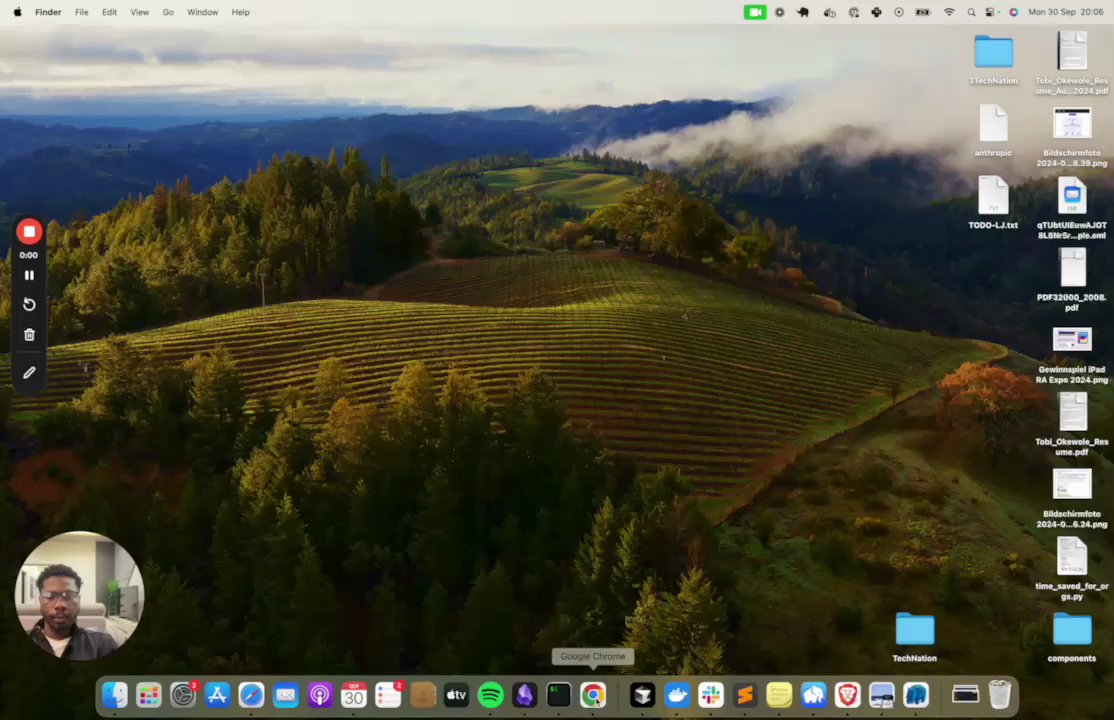Select the anthropic file on the desktop
Viewport: 1114px width, 720px height.
click(993, 130)
